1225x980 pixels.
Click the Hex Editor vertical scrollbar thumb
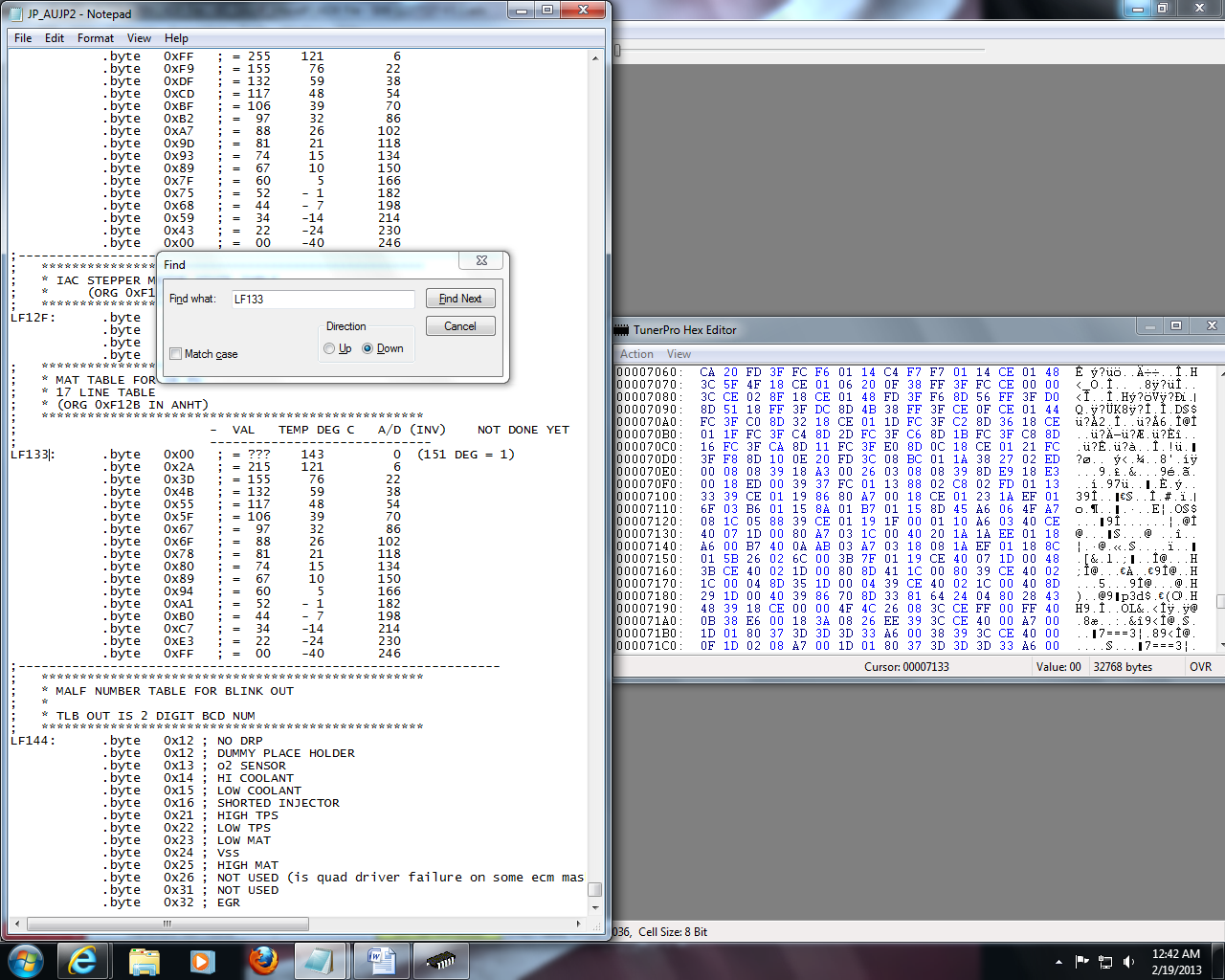pyautogui.click(x=1220, y=601)
